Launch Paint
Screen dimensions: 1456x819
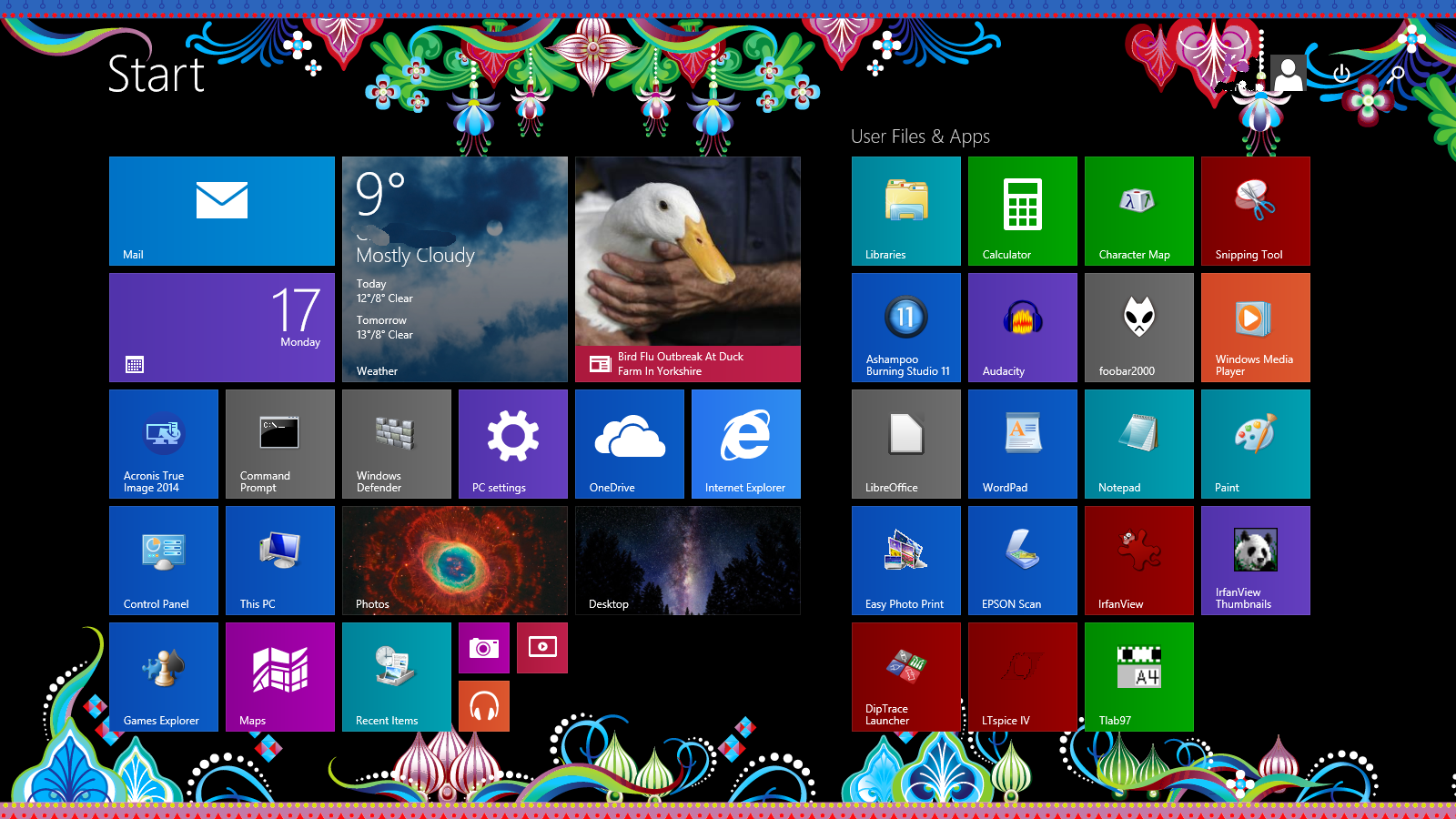(1256, 444)
